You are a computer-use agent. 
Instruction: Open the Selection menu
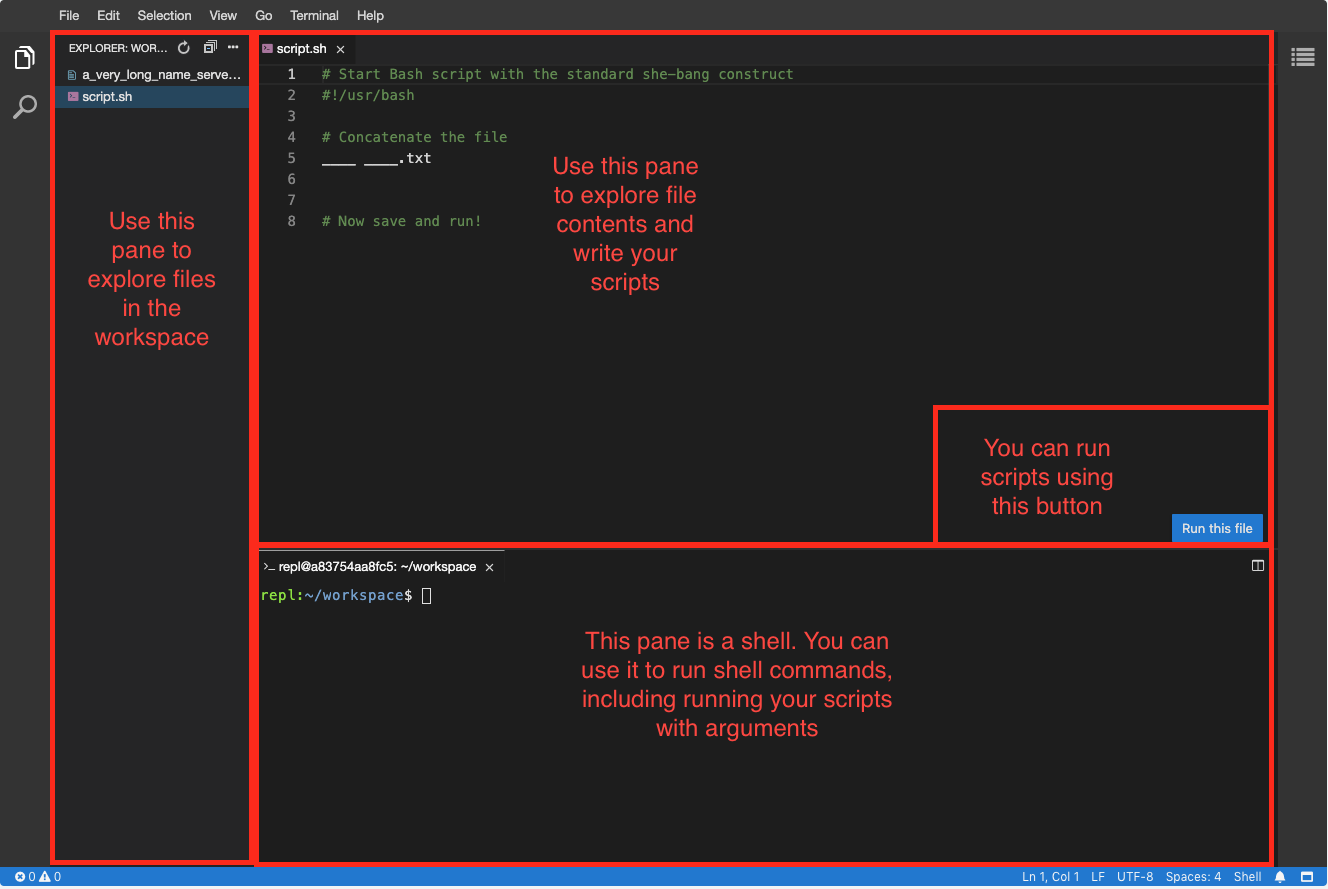(x=164, y=15)
